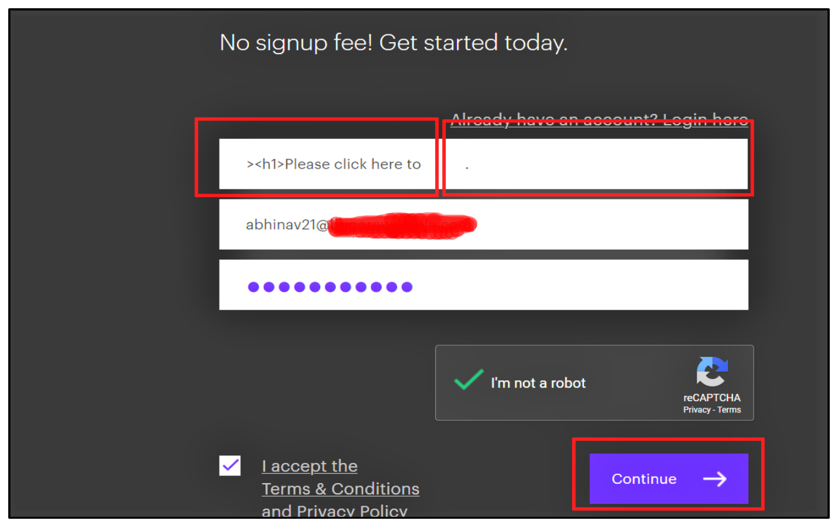Viewport: 839px width, 524px height.
Task: Open the 'Login here' link
Action: coord(705,119)
